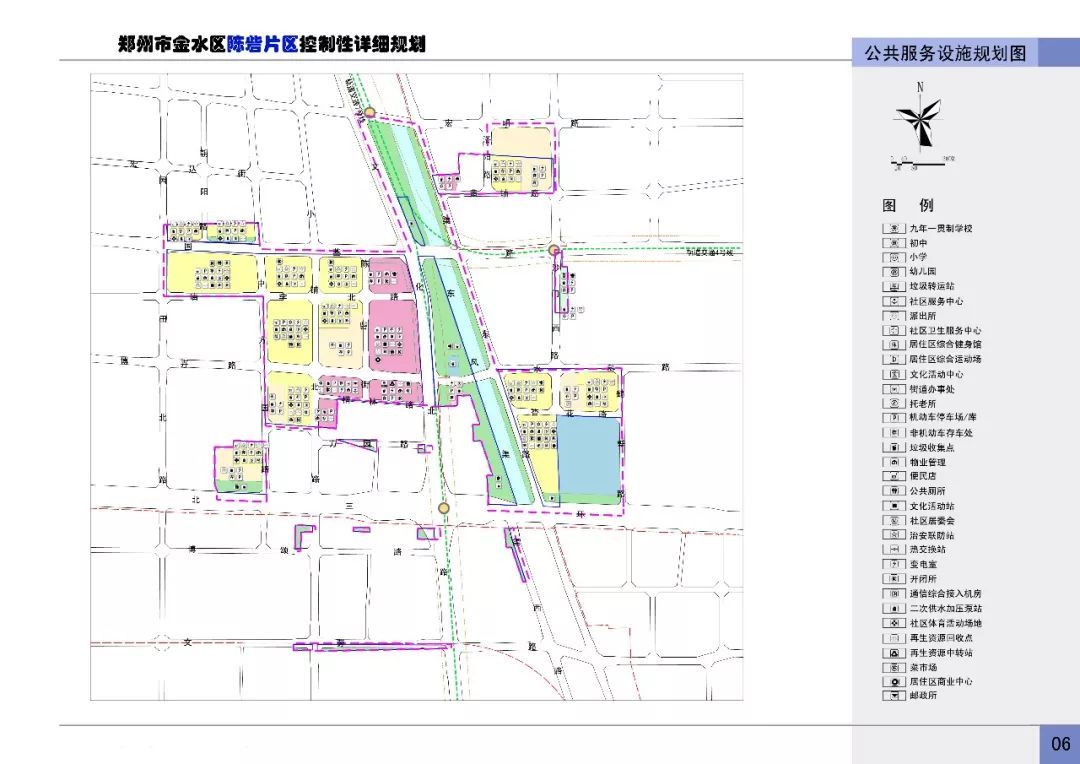This screenshot has height=764, width=1080.
Task: Select the 治安联防站 legend symbol
Action: pyautogui.click(x=894, y=535)
